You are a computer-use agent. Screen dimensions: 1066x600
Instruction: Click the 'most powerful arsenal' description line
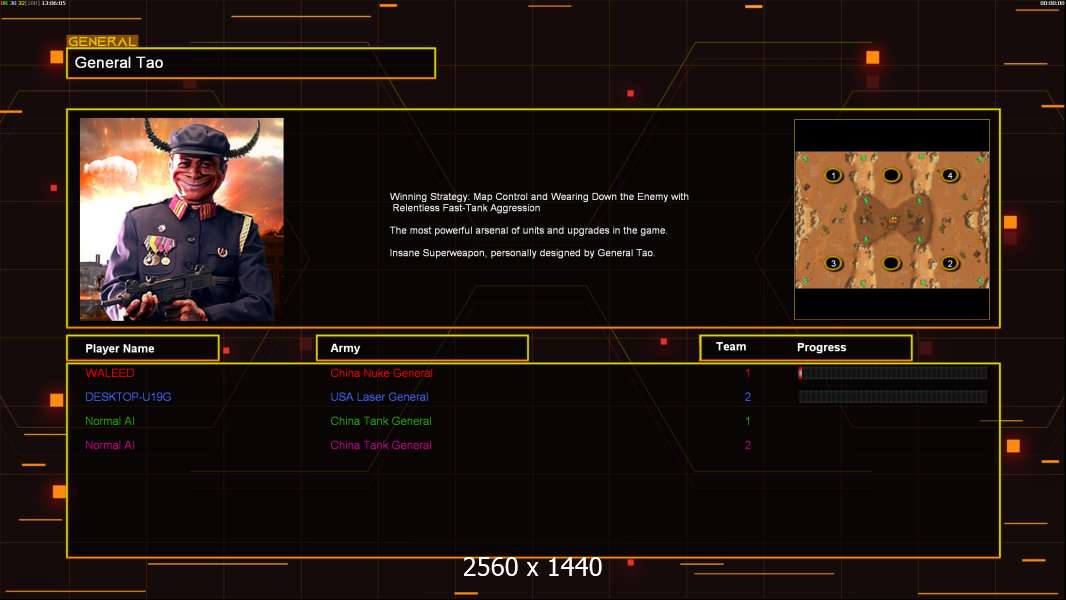[528, 230]
